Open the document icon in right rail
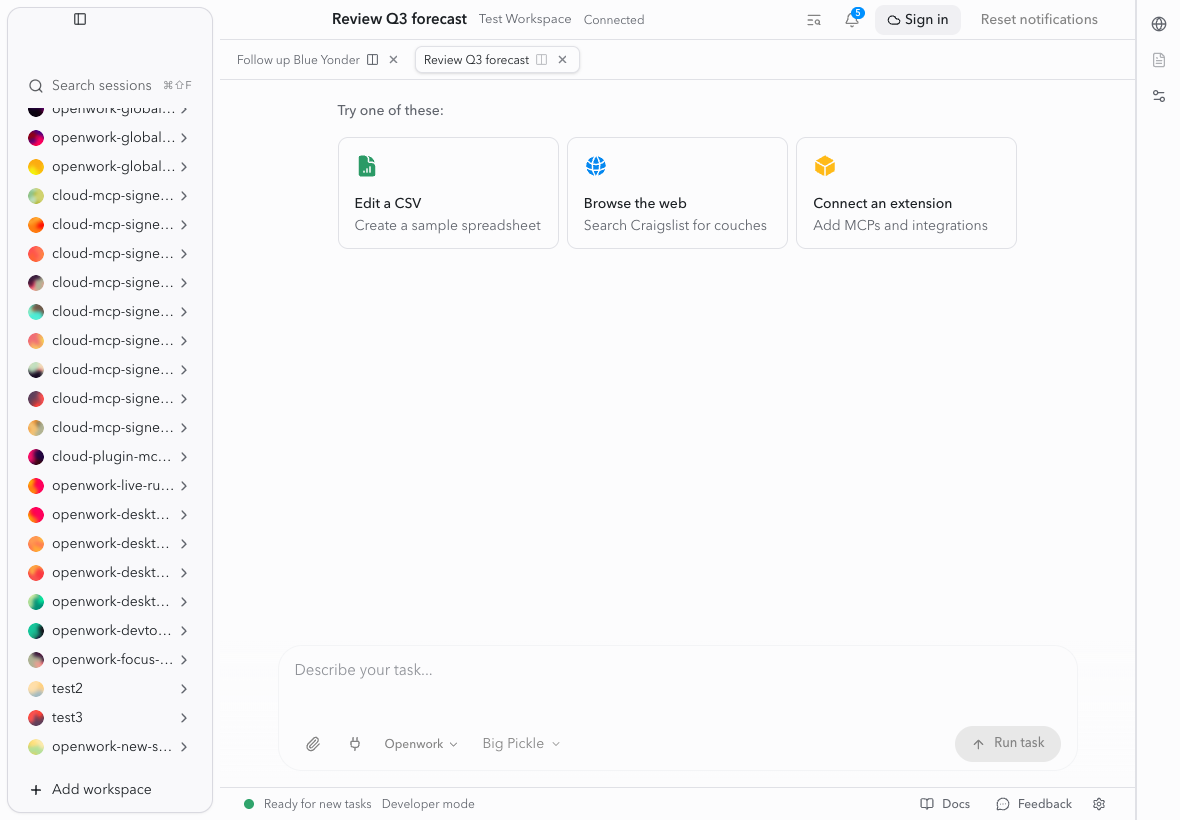Screen dimensions: 1180x820 1159,60
